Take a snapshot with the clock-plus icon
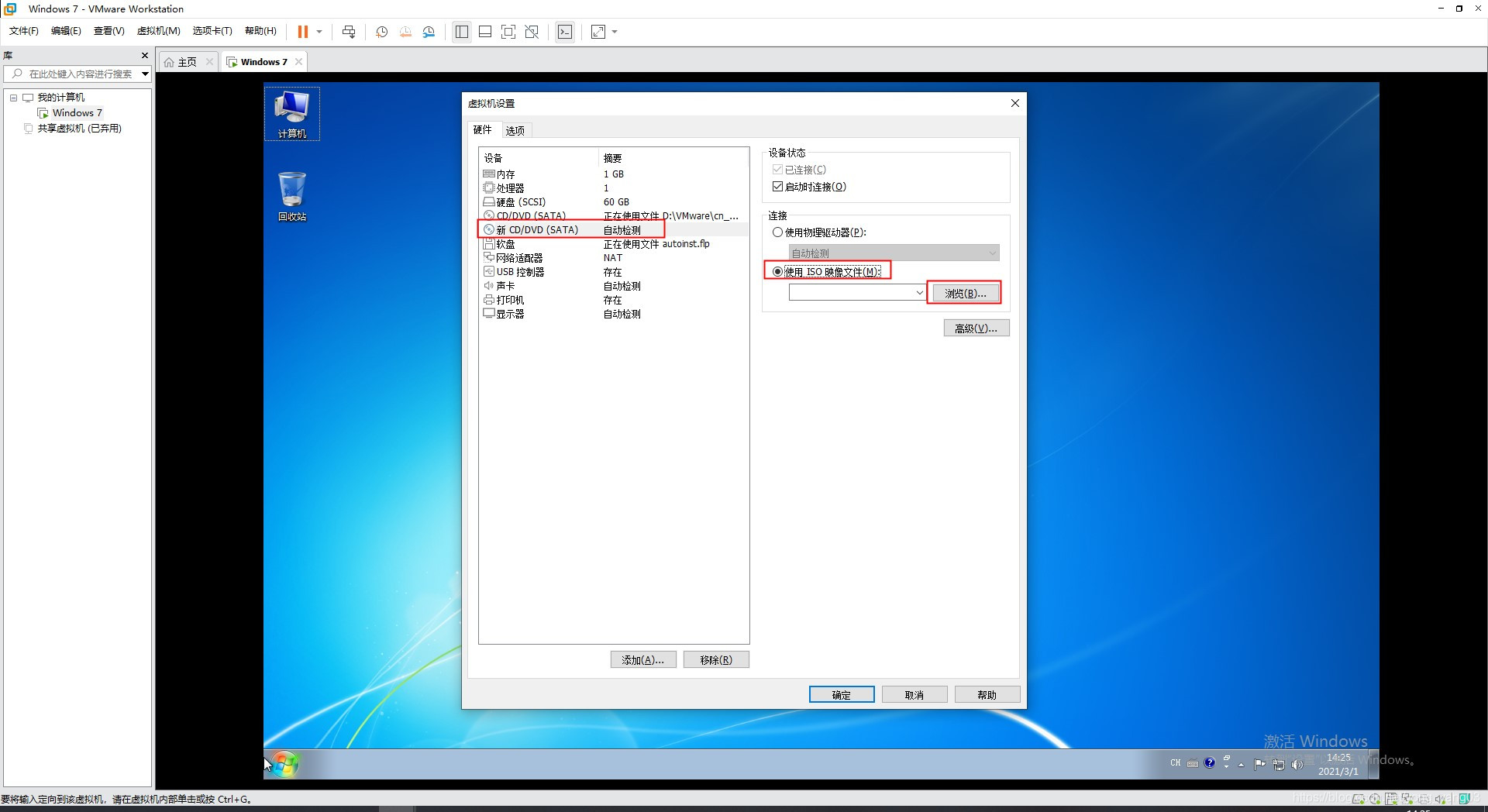This screenshot has width=1488, height=812. (x=381, y=32)
